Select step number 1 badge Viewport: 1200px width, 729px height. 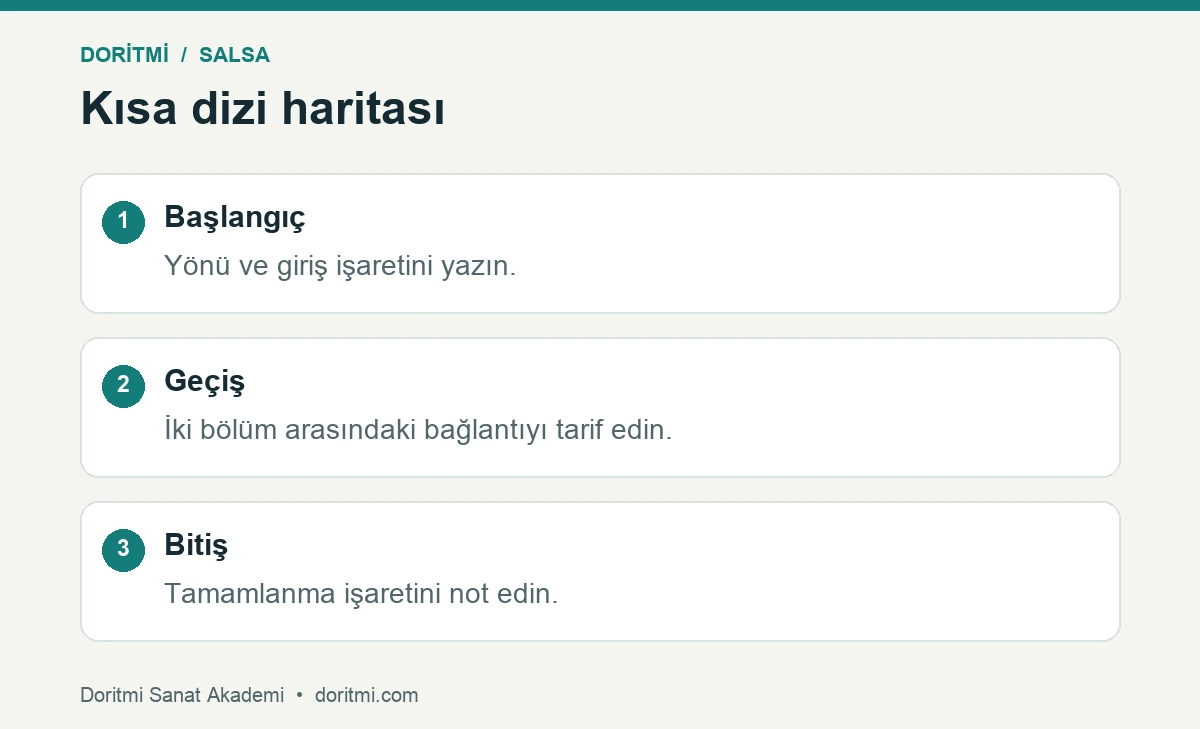coord(123,221)
